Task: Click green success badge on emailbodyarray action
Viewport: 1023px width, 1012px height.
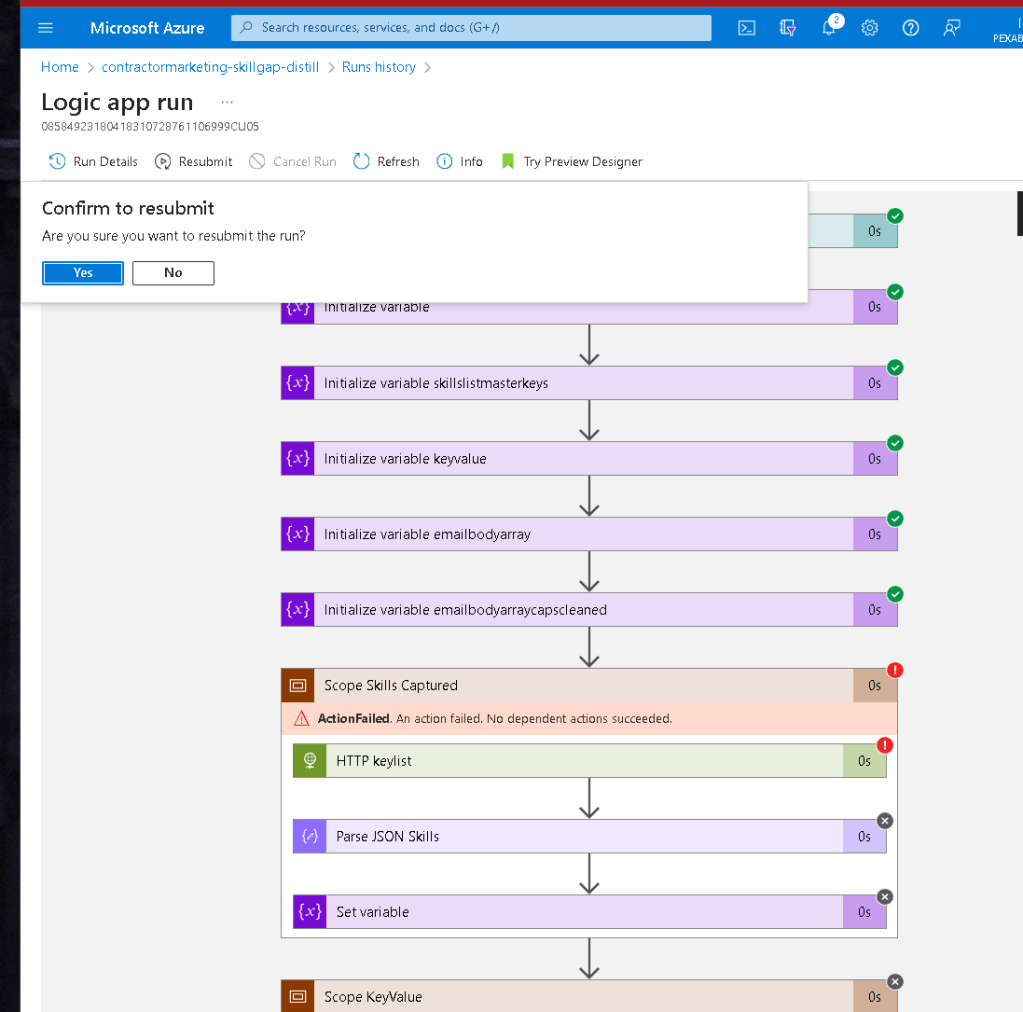Action: [x=895, y=519]
